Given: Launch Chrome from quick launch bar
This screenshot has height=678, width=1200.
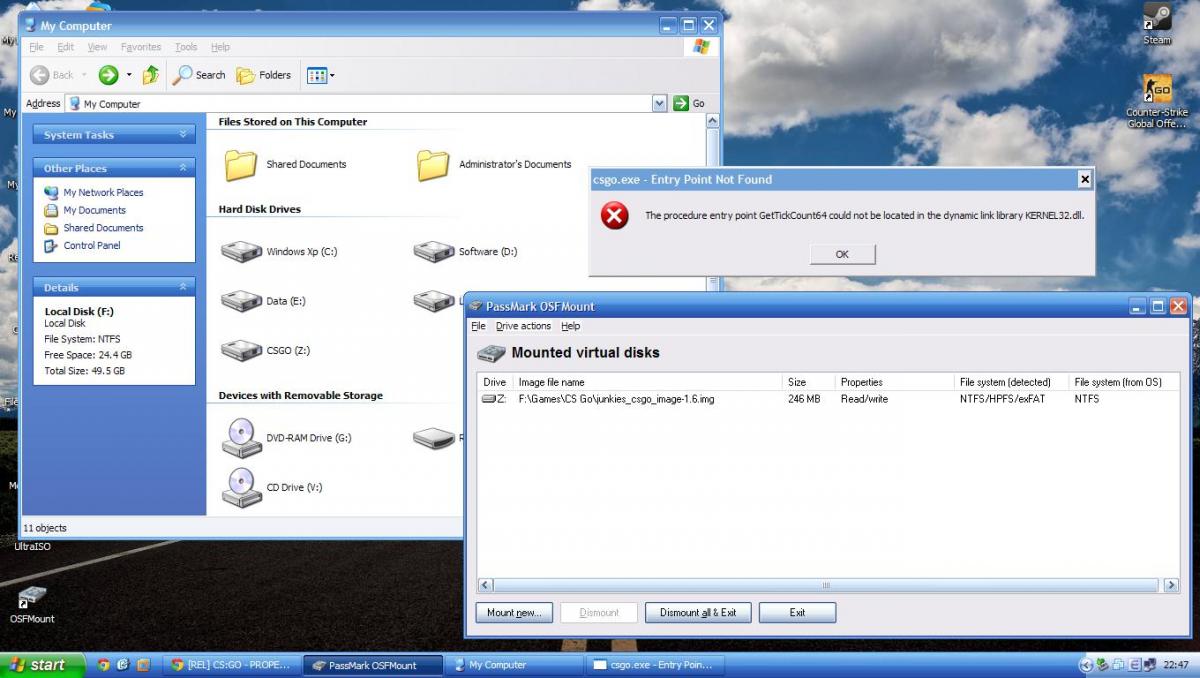Looking at the screenshot, I should [105, 665].
